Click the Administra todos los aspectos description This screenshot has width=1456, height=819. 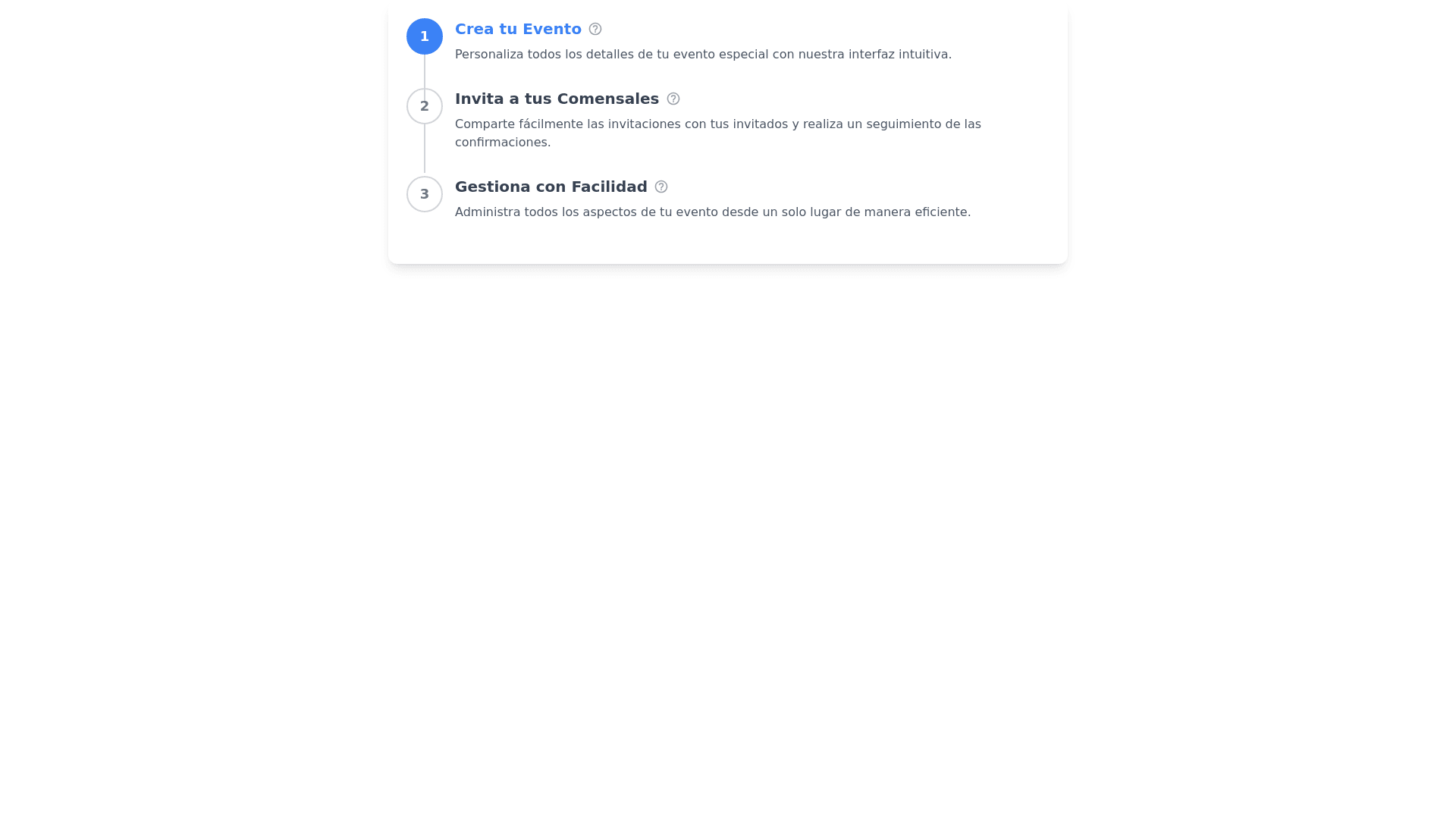[x=712, y=212]
